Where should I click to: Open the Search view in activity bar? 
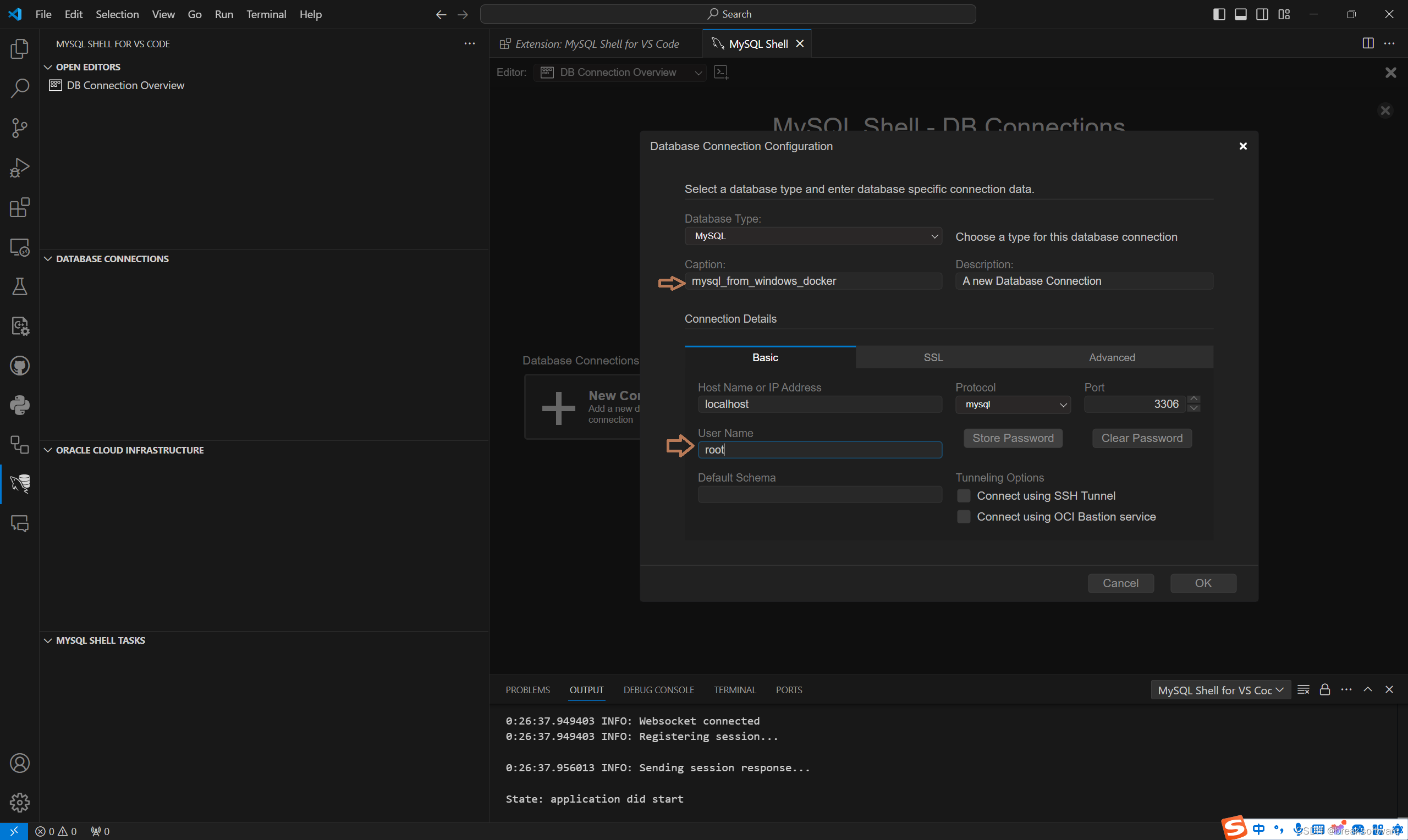[19, 89]
